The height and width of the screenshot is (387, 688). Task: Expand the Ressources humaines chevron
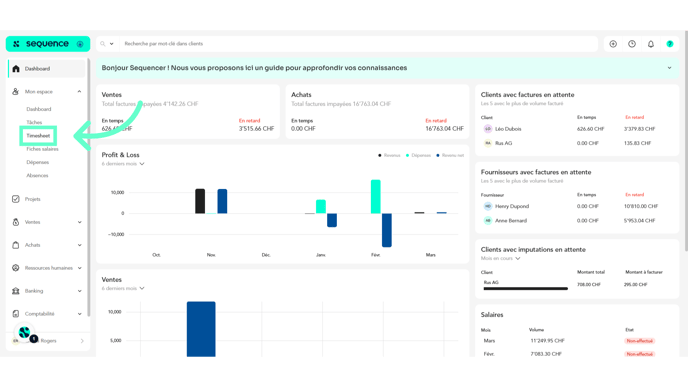click(79, 268)
